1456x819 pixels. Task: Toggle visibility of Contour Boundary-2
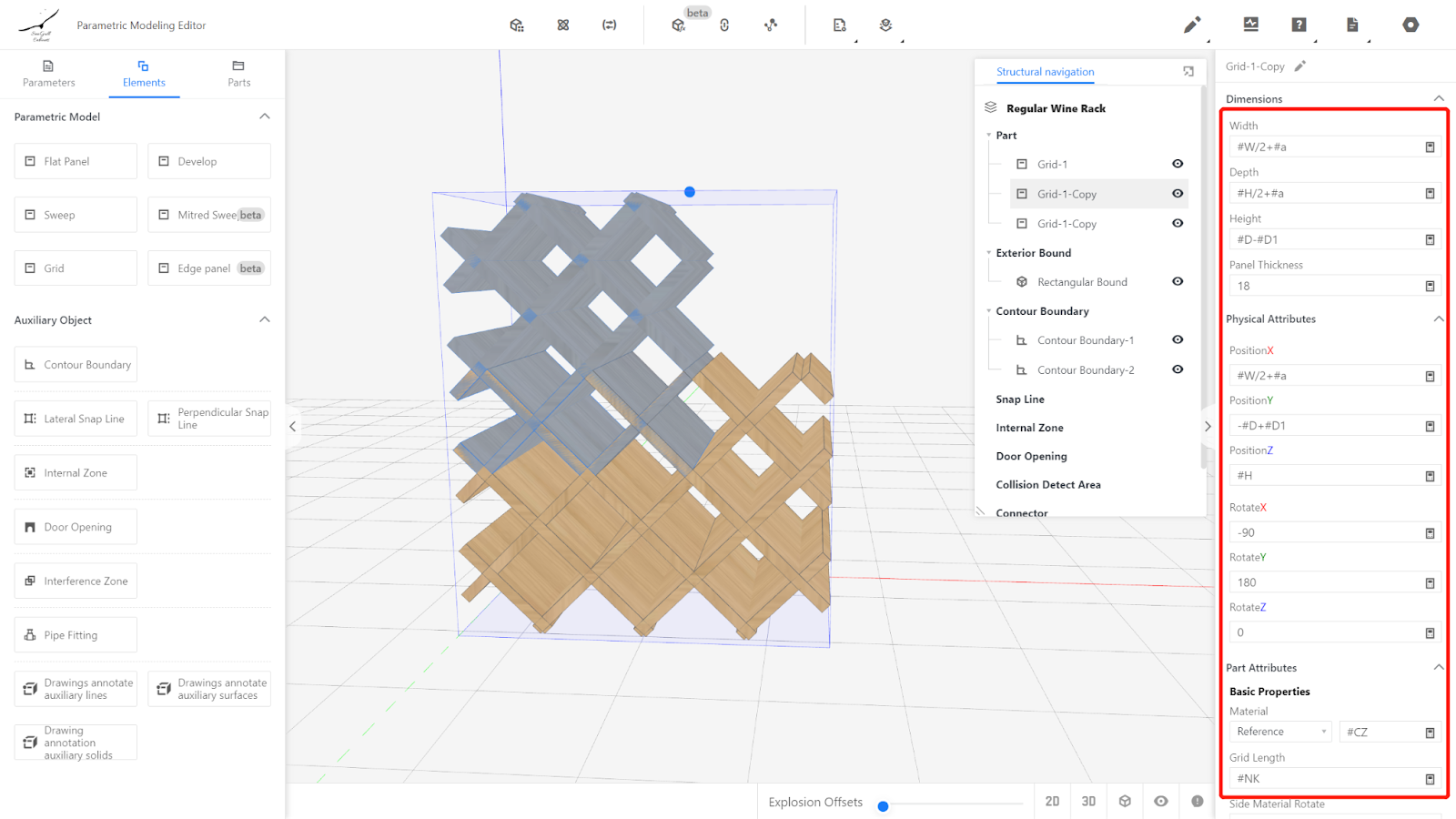point(1178,369)
